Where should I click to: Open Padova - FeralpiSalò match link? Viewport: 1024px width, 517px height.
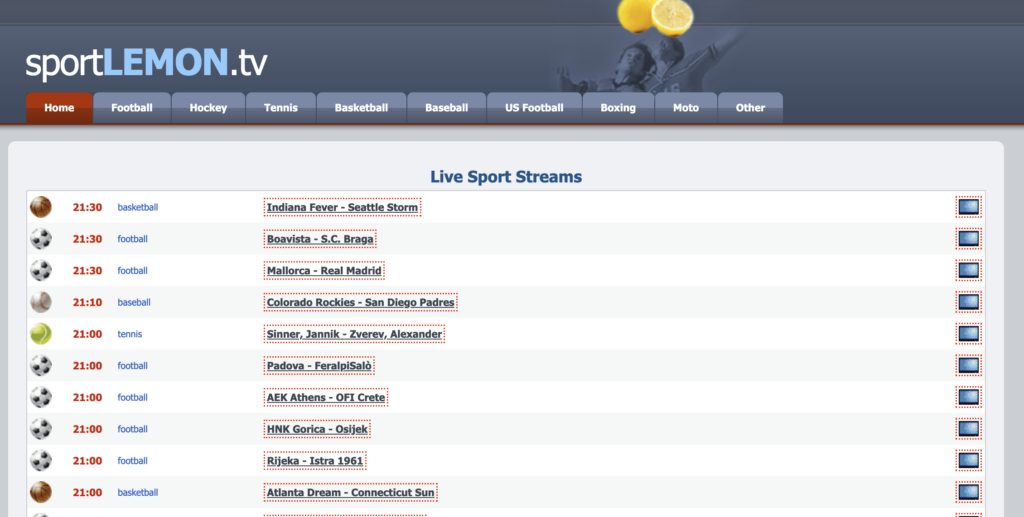[319, 366]
